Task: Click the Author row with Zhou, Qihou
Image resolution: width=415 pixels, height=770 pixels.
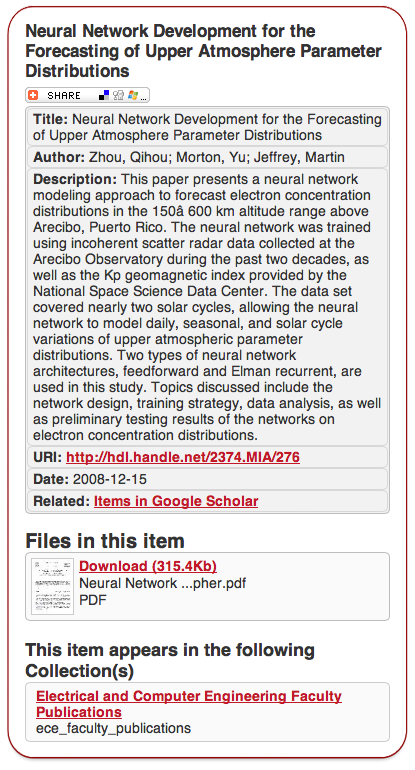Action: [x=207, y=158]
